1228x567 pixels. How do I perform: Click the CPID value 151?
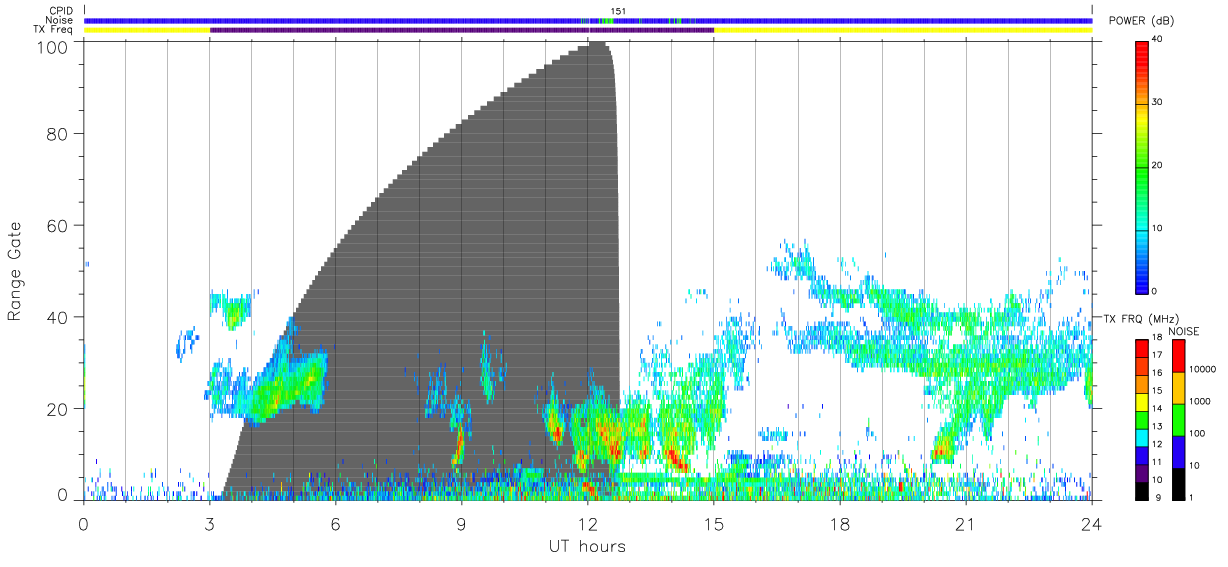619,11
